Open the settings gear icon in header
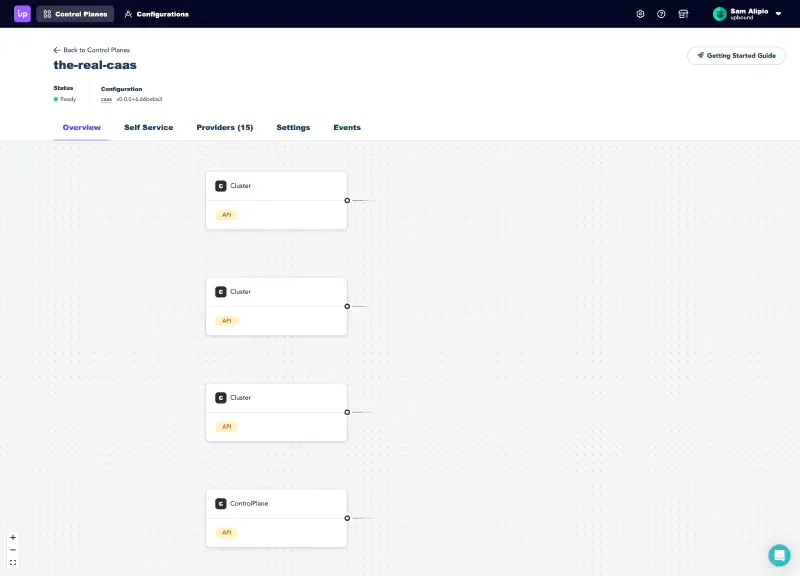Screen dimensions: 800x576 tap(640, 14)
